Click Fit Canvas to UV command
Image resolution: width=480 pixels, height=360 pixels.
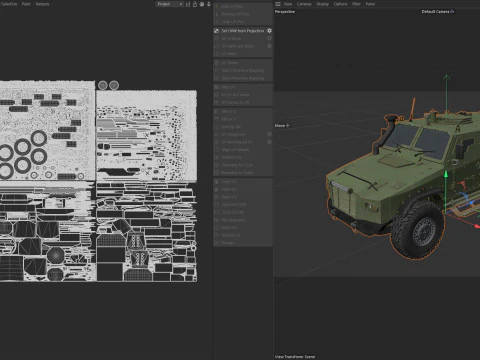point(235,102)
